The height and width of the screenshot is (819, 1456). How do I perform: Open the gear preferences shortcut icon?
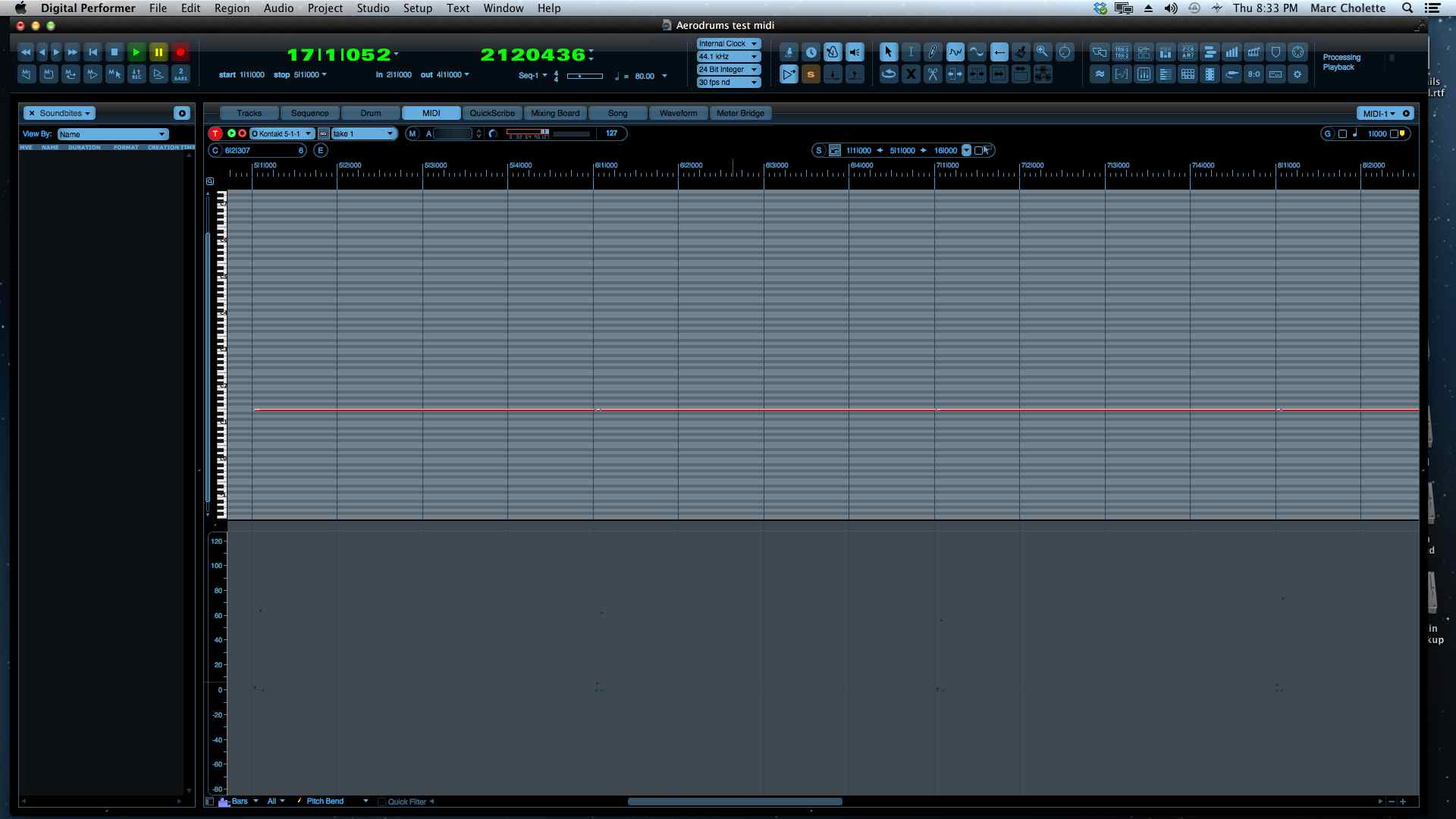1298,74
